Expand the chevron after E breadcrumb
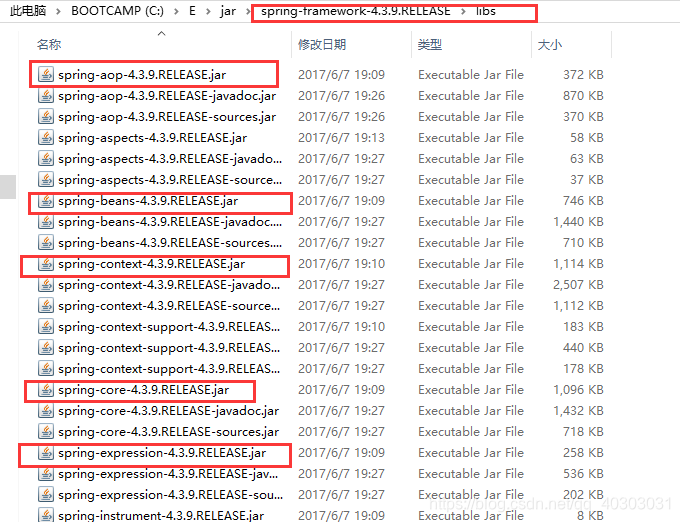Image resolution: width=680 pixels, height=522 pixels. pyautogui.click(x=208, y=11)
